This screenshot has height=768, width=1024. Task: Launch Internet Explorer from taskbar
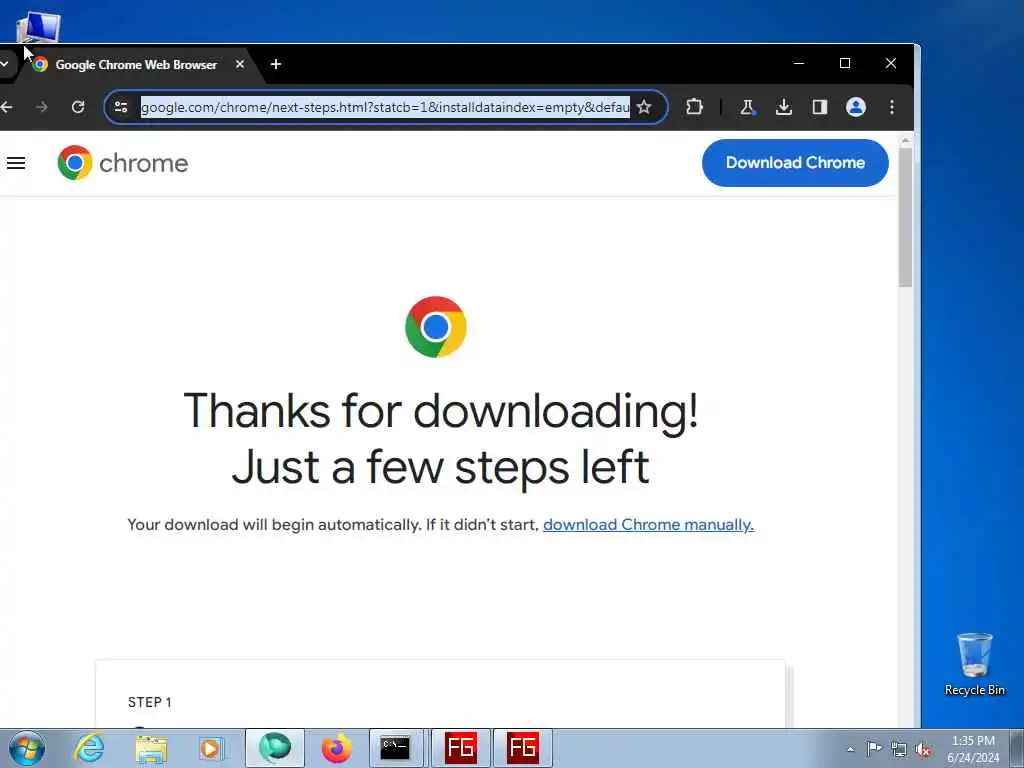[89, 748]
